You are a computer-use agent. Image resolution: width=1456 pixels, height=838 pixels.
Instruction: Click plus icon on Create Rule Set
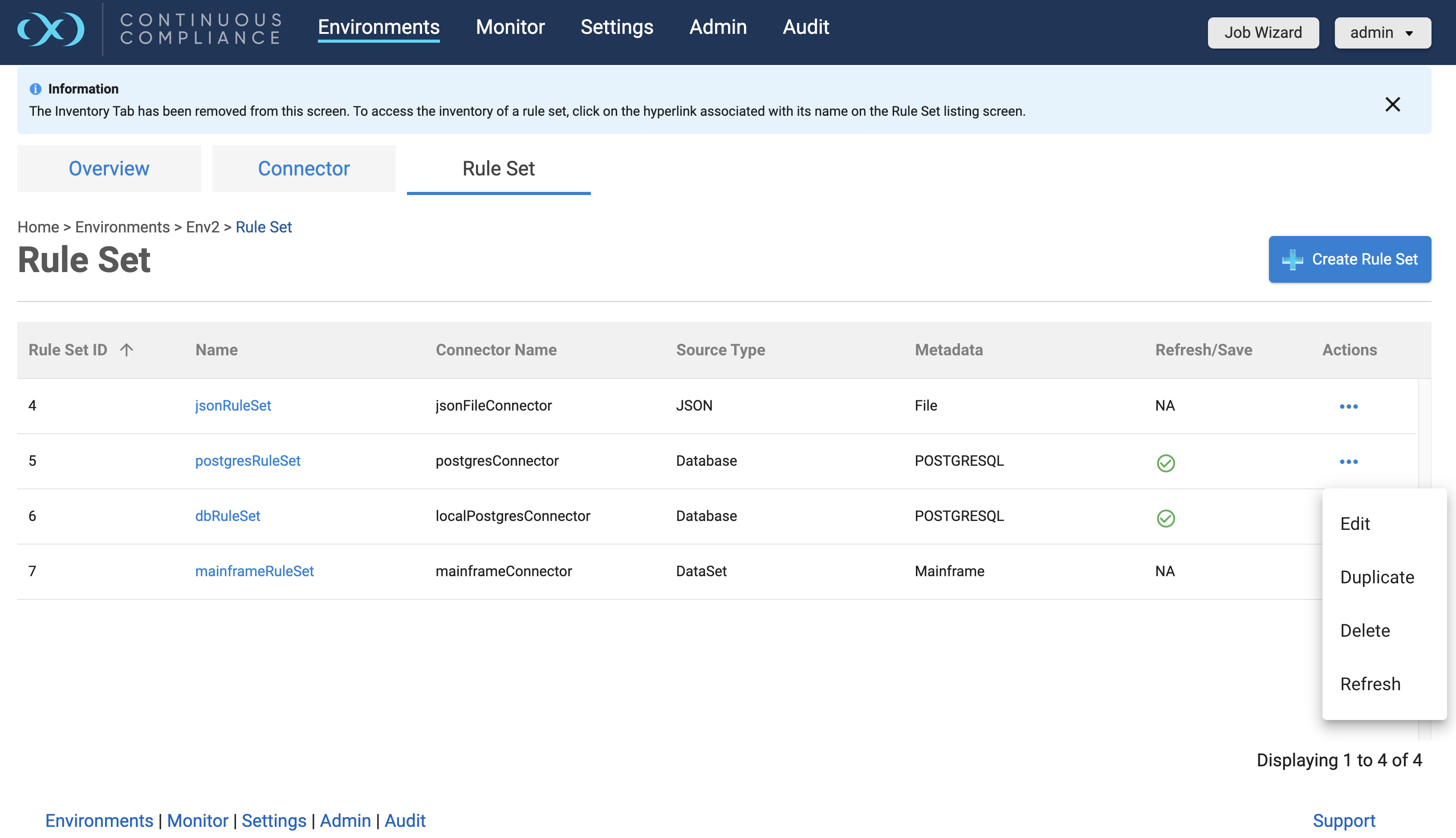coord(1292,260)
